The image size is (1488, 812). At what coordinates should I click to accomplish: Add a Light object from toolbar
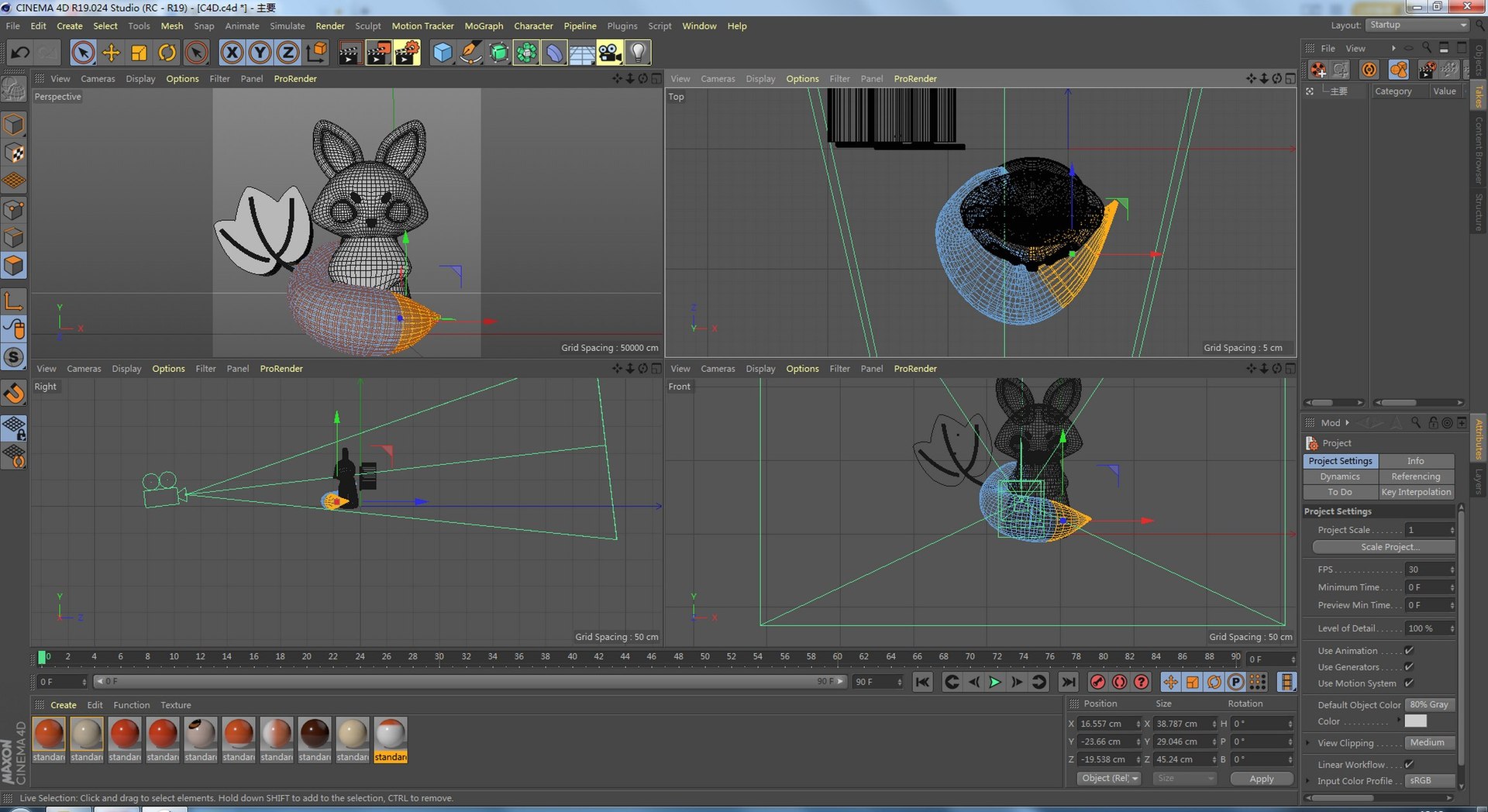(637, 53)
